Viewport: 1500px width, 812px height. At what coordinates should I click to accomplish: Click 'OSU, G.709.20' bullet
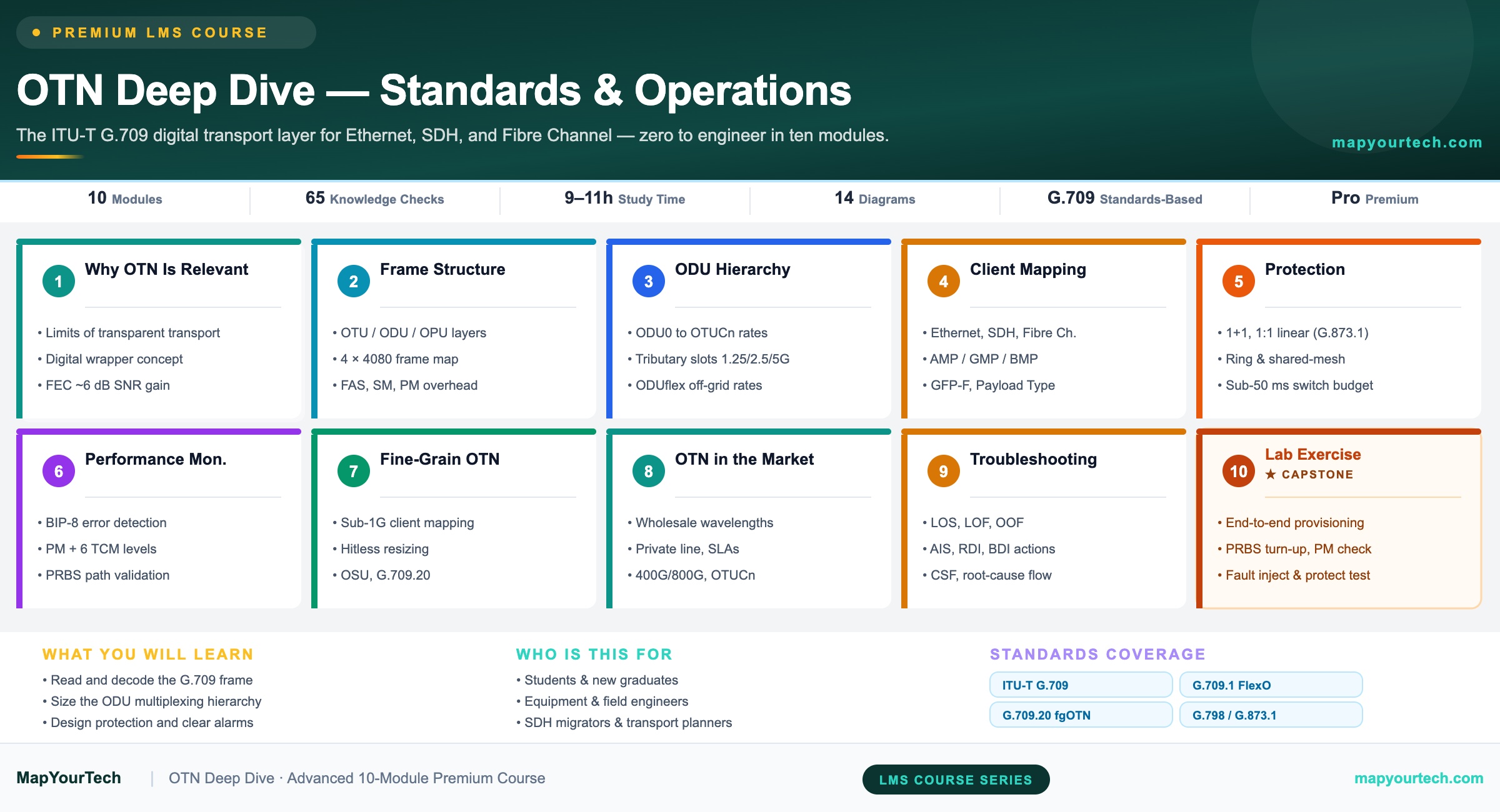[381, 575]
